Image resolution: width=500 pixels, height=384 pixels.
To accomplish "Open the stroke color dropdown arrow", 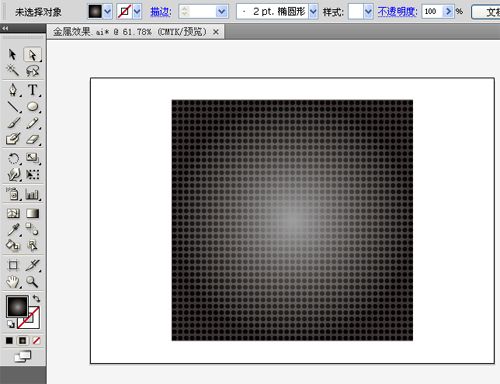I will [x=137, y=12].
